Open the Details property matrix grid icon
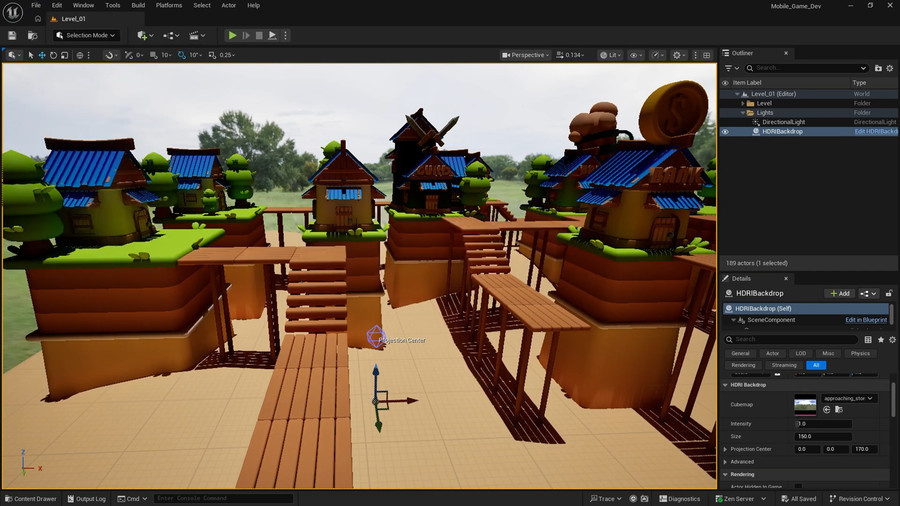900x506 pixels. 868,340
